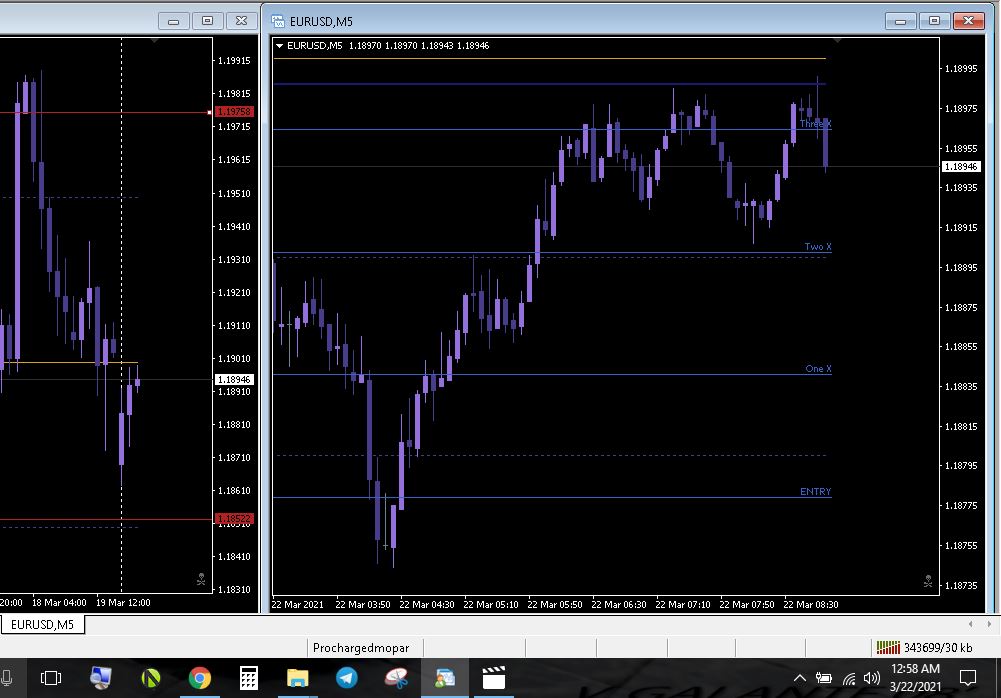Open File Explorer from the taskbar
This screenshot has width=1001, height=698.
coord(298,679)
